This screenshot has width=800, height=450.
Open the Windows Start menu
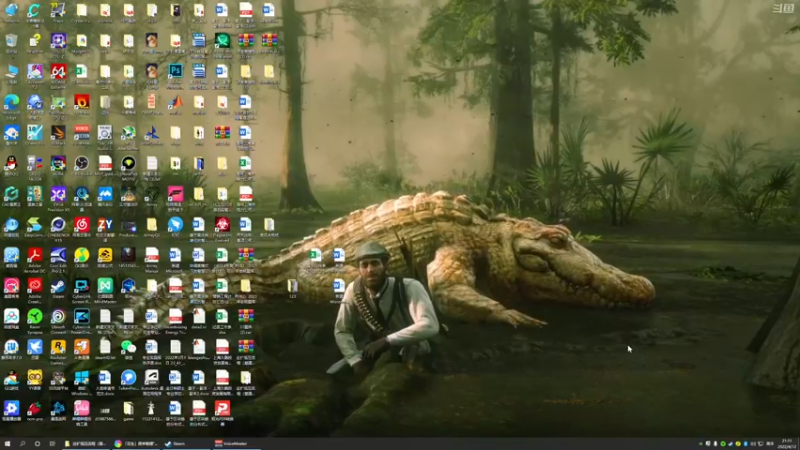(7, 444)
